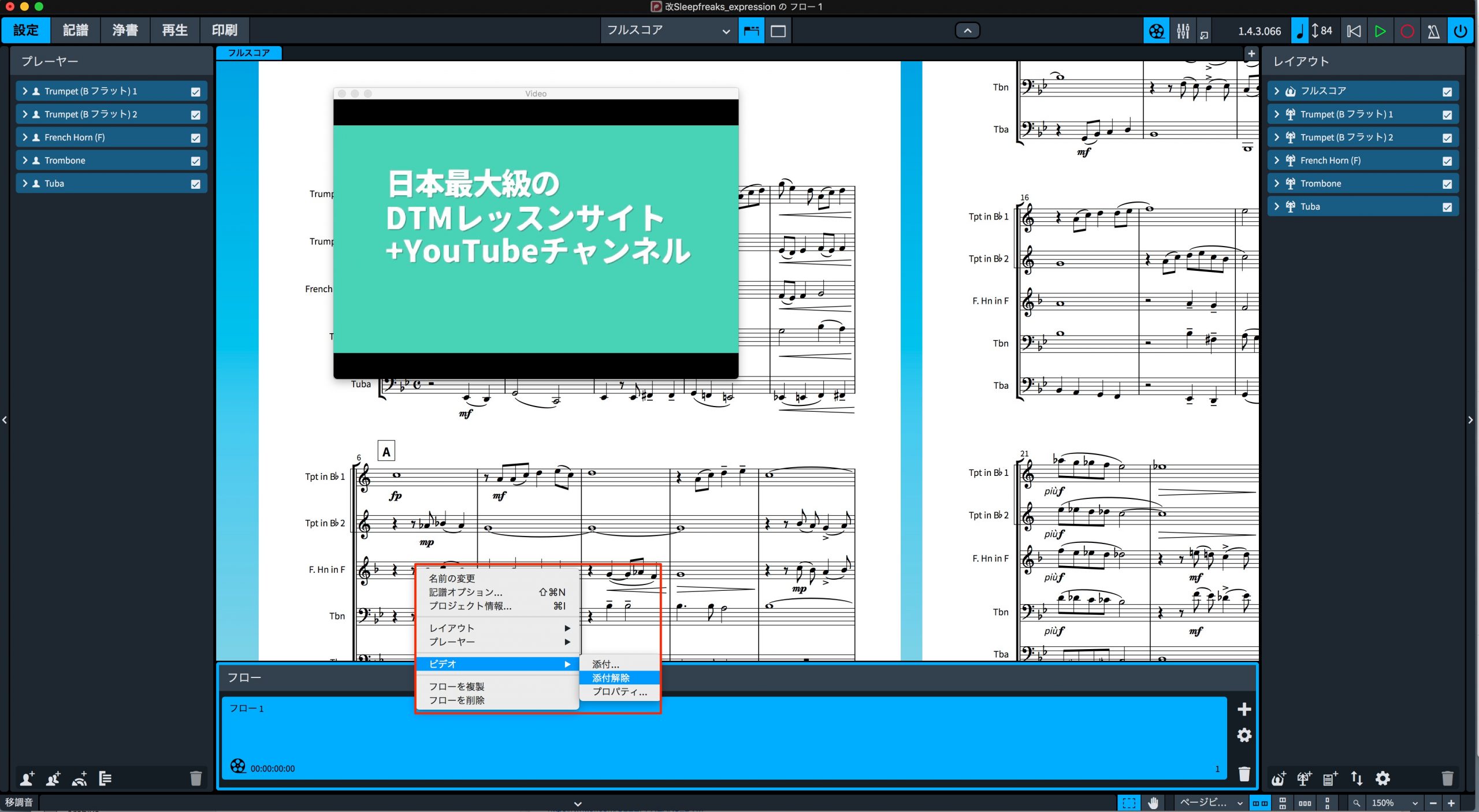Switch to 記譜 mode tab
Screen dimensions: 1479x812
point(75,30)
